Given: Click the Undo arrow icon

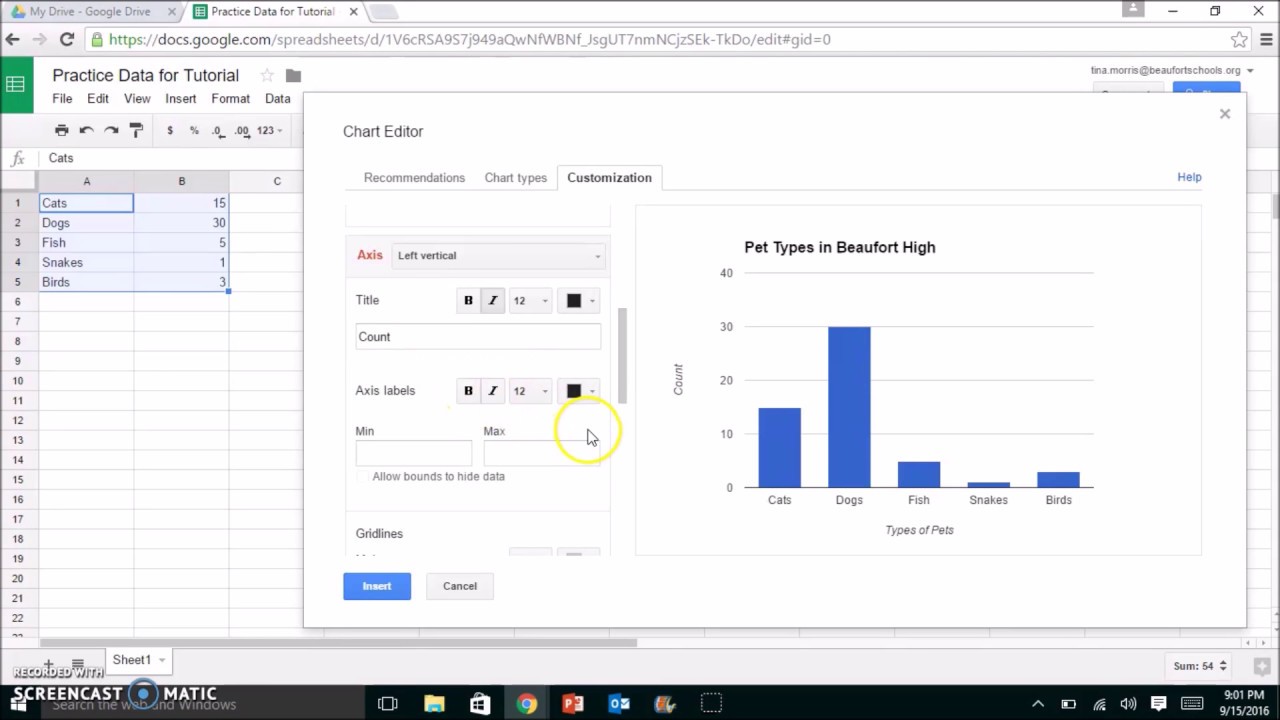Looking at the screenshot, I should (87, 130).
